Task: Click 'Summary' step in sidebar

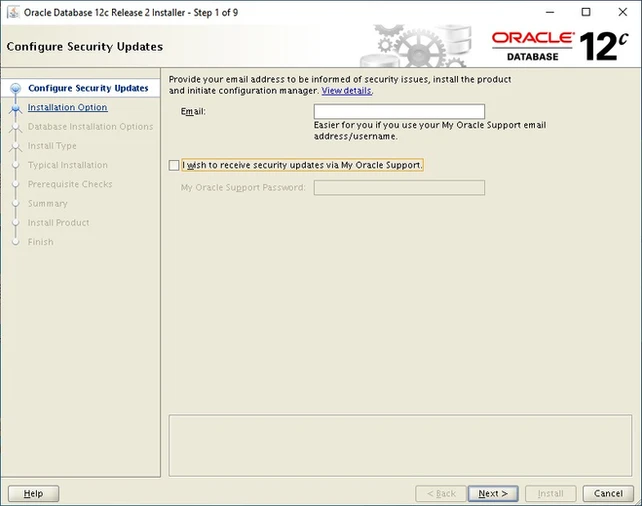Action: tap(47, 203)
